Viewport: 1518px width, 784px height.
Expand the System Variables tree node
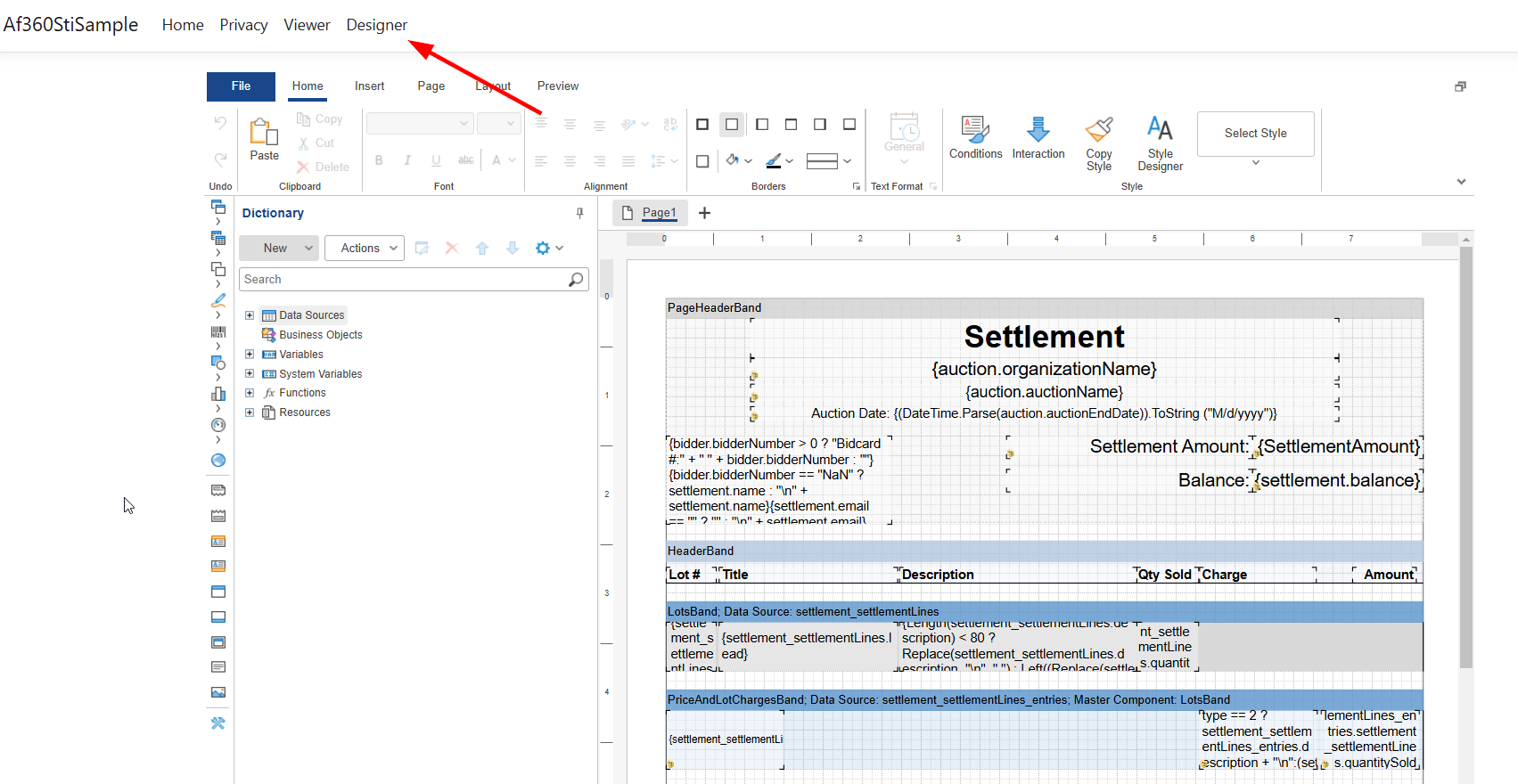click(250, 374)
